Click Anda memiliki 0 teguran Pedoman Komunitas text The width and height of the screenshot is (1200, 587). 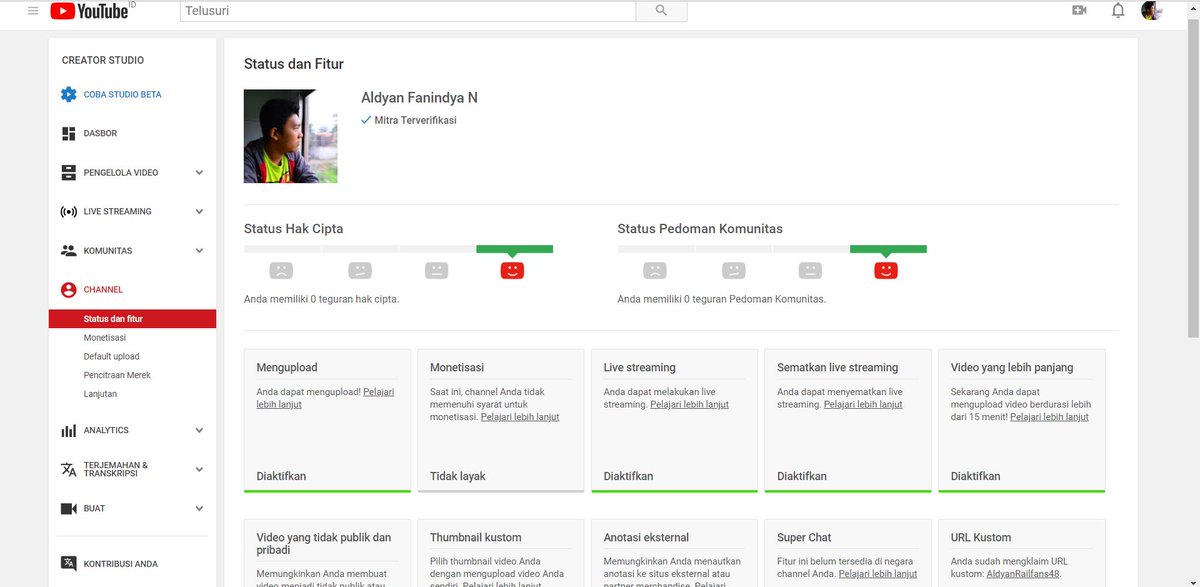coord(722,299)
